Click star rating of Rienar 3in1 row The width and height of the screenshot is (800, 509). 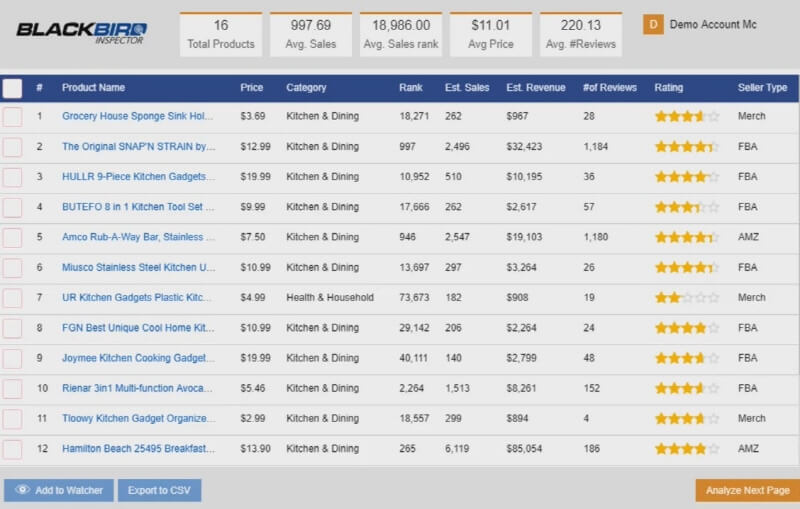click(687, 388)
